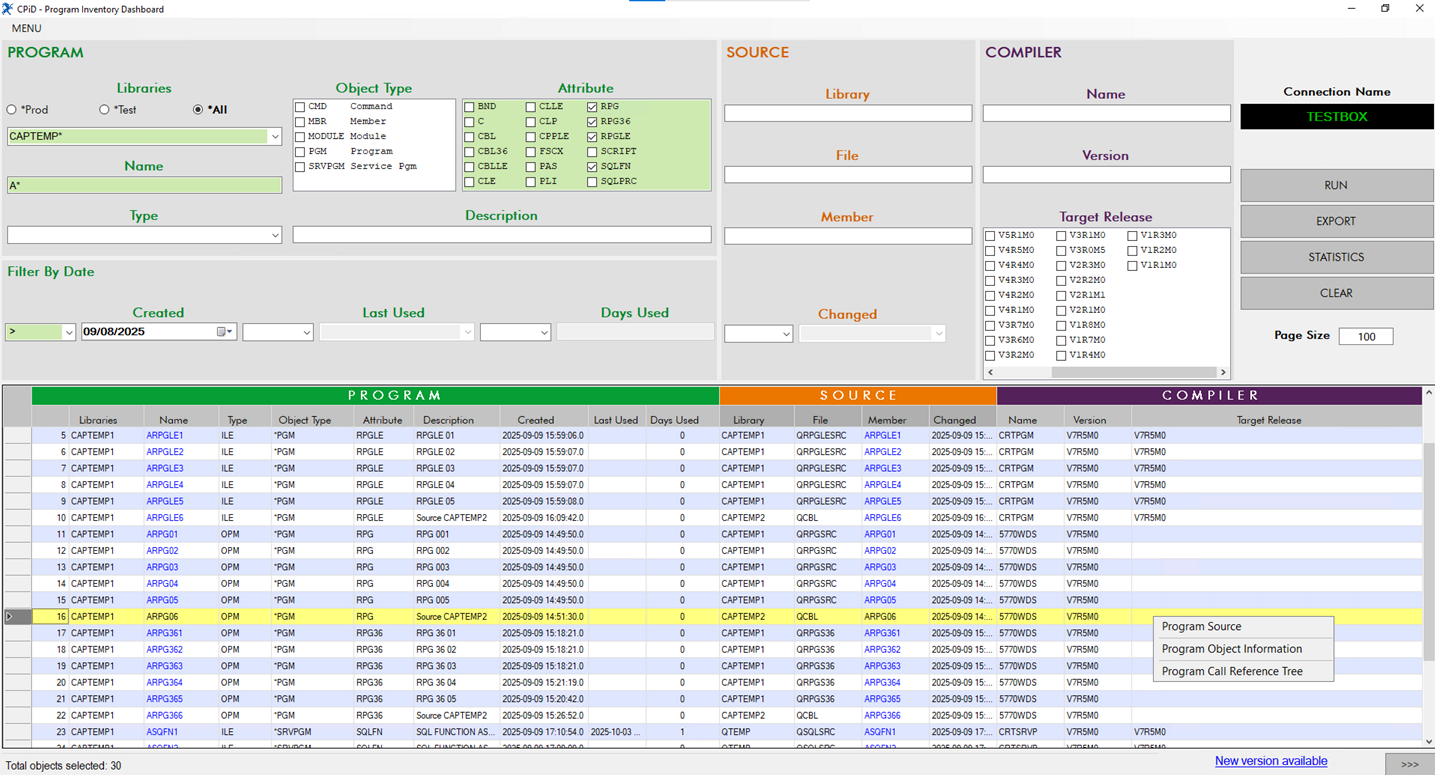Select the *Prod libraries radio button
The image size is (1435, 775).
click(12, 110)
